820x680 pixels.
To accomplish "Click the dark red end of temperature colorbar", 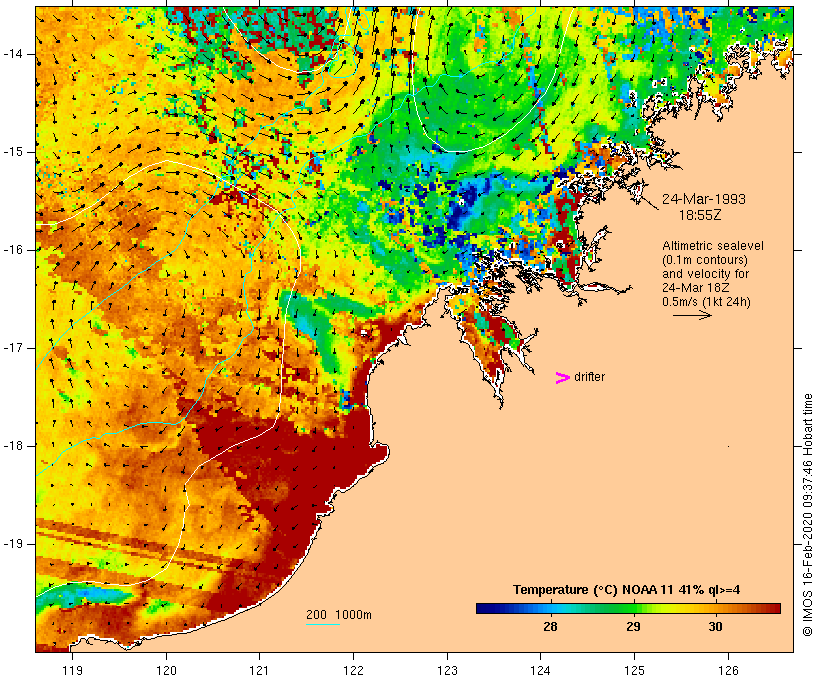I will 773,608.
